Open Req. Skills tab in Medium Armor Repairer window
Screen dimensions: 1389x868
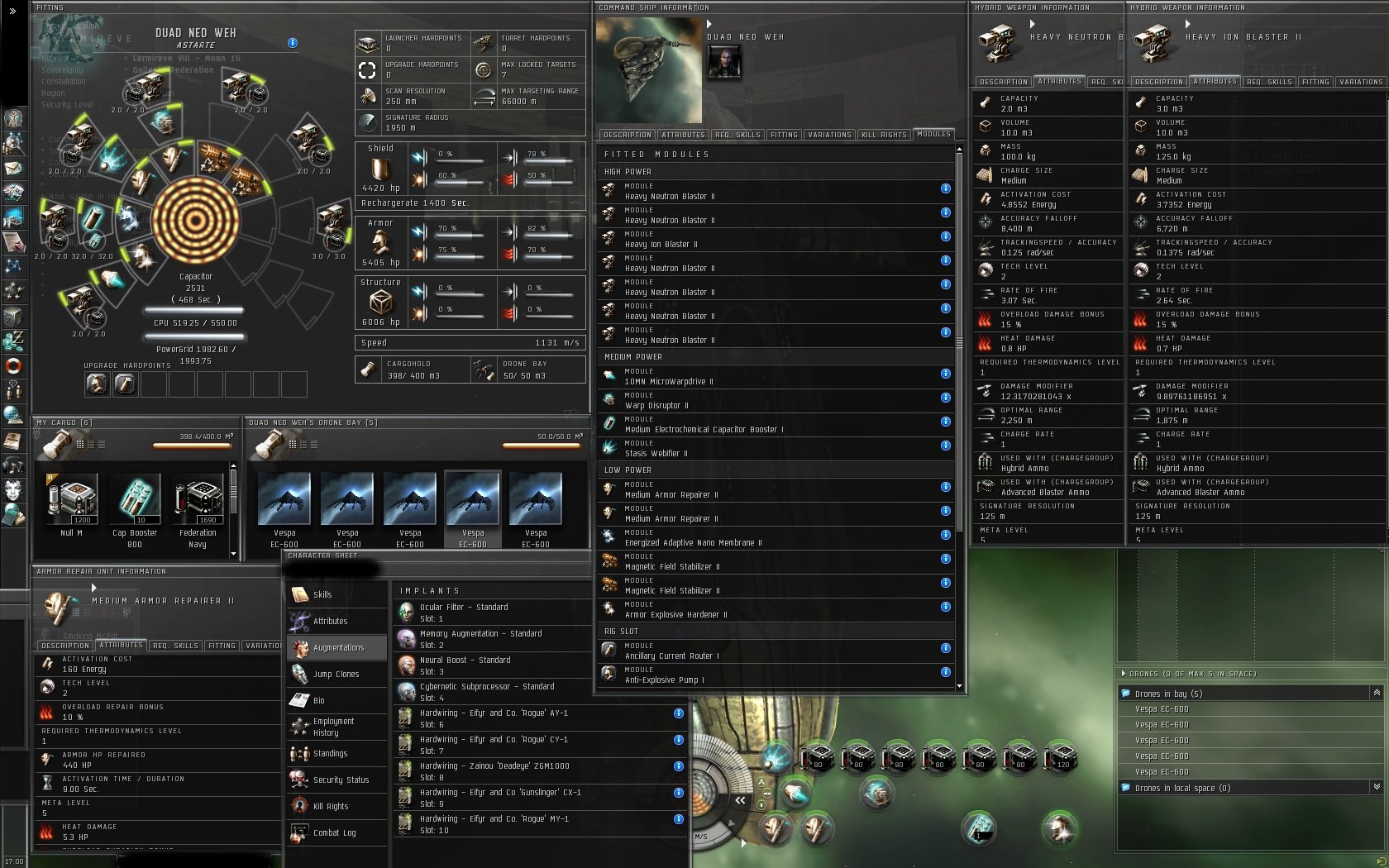pyautogui.click(x=174, y=646)
